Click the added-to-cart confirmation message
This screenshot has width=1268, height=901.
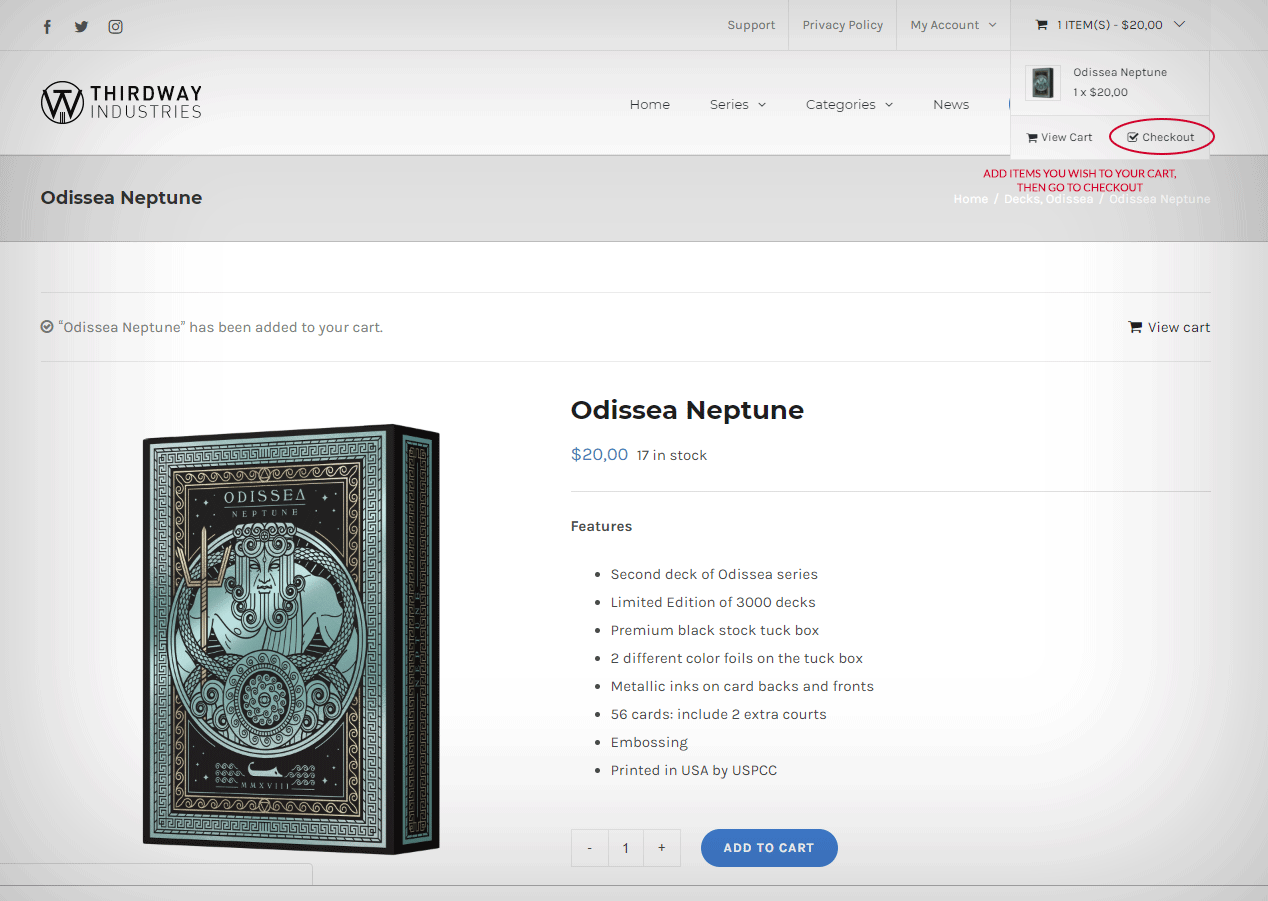pos(221,327)
